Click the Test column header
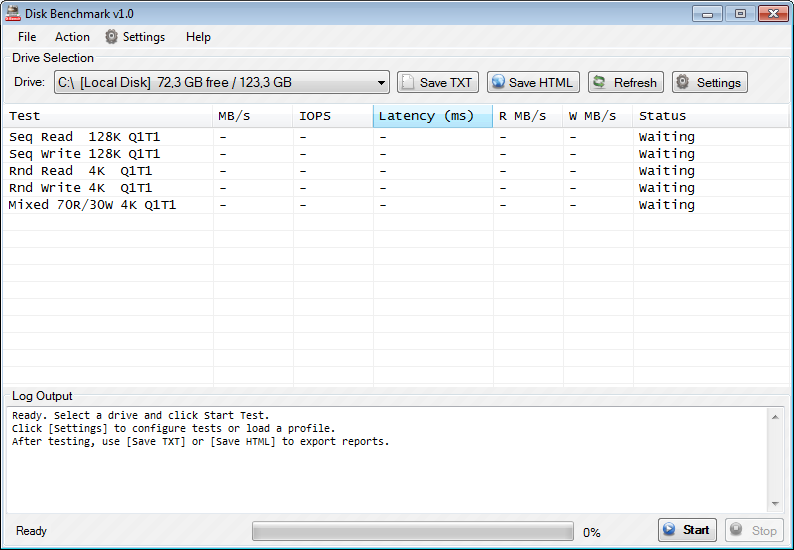The height and width of the screenshot is (550, 794). (x=107, y=116)
